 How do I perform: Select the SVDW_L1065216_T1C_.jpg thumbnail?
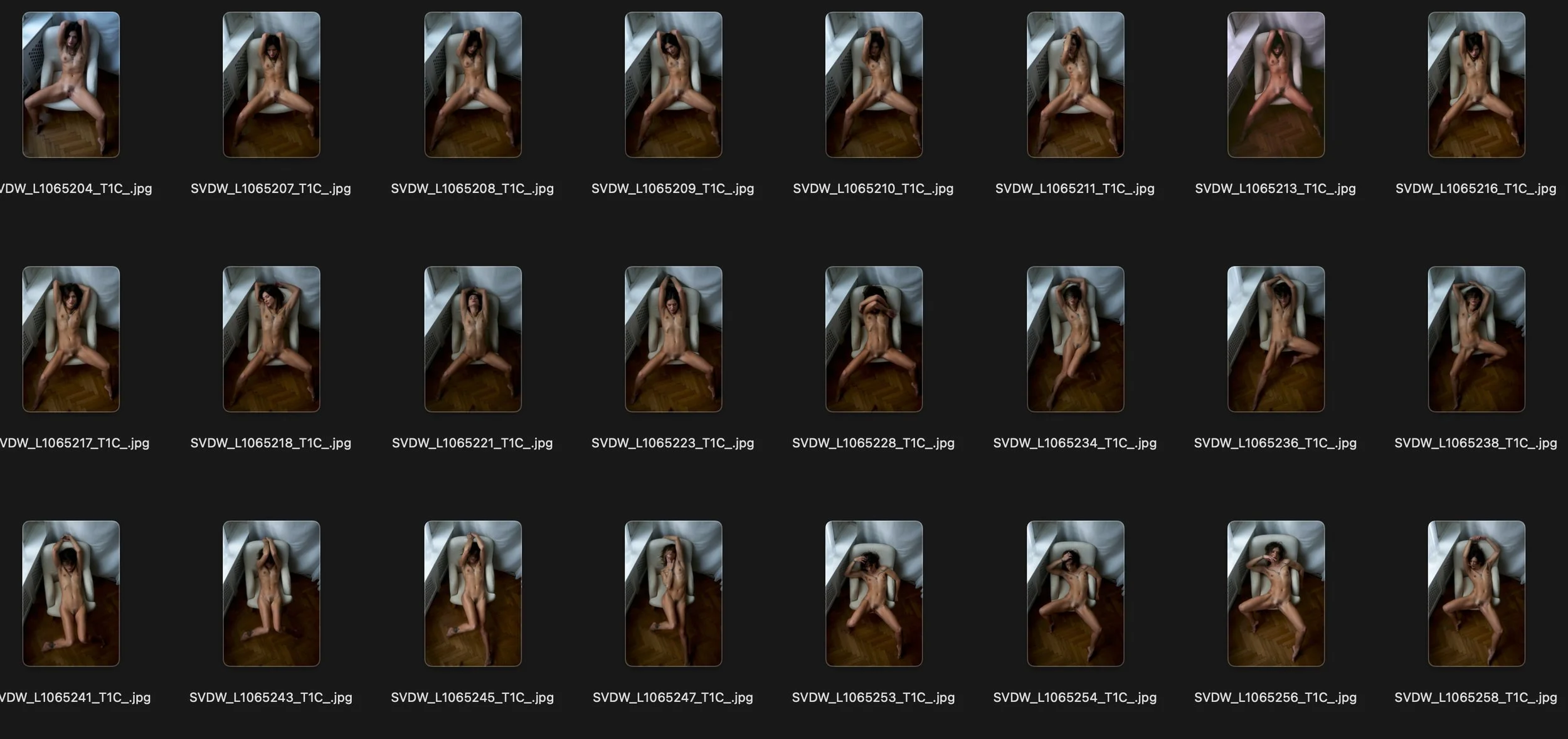[x=1476, y=85]
